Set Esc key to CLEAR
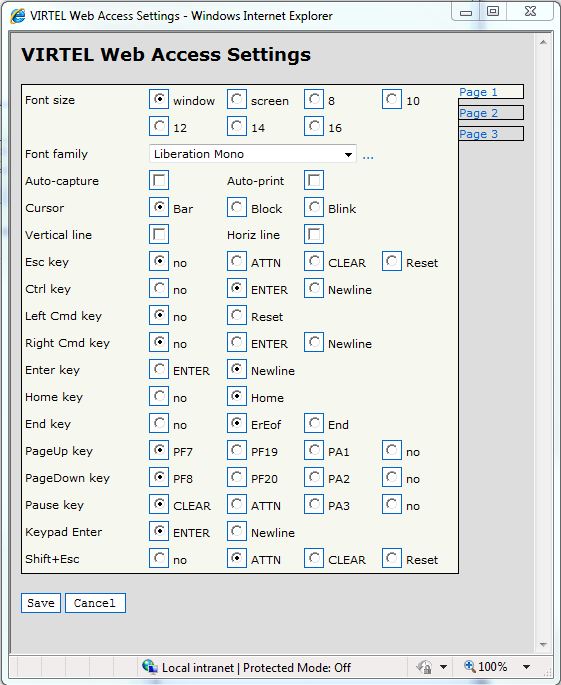561x685 pixels. (314, 261)
